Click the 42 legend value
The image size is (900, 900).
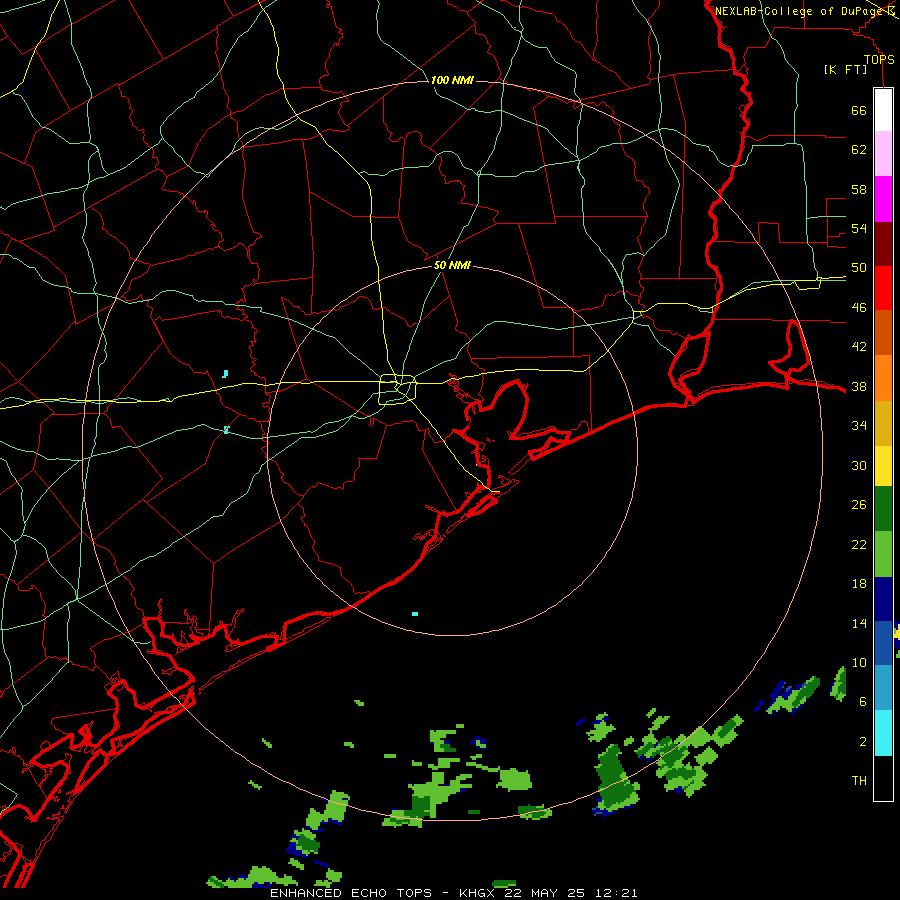pos(859,347)
